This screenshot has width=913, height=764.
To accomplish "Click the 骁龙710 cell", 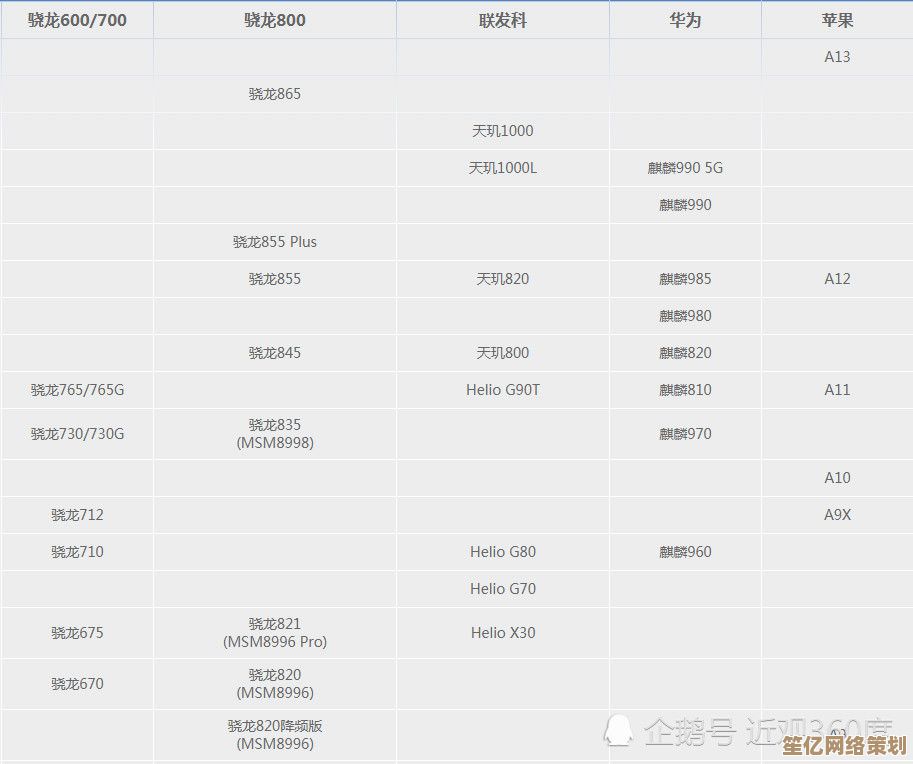I will point(77,552).
